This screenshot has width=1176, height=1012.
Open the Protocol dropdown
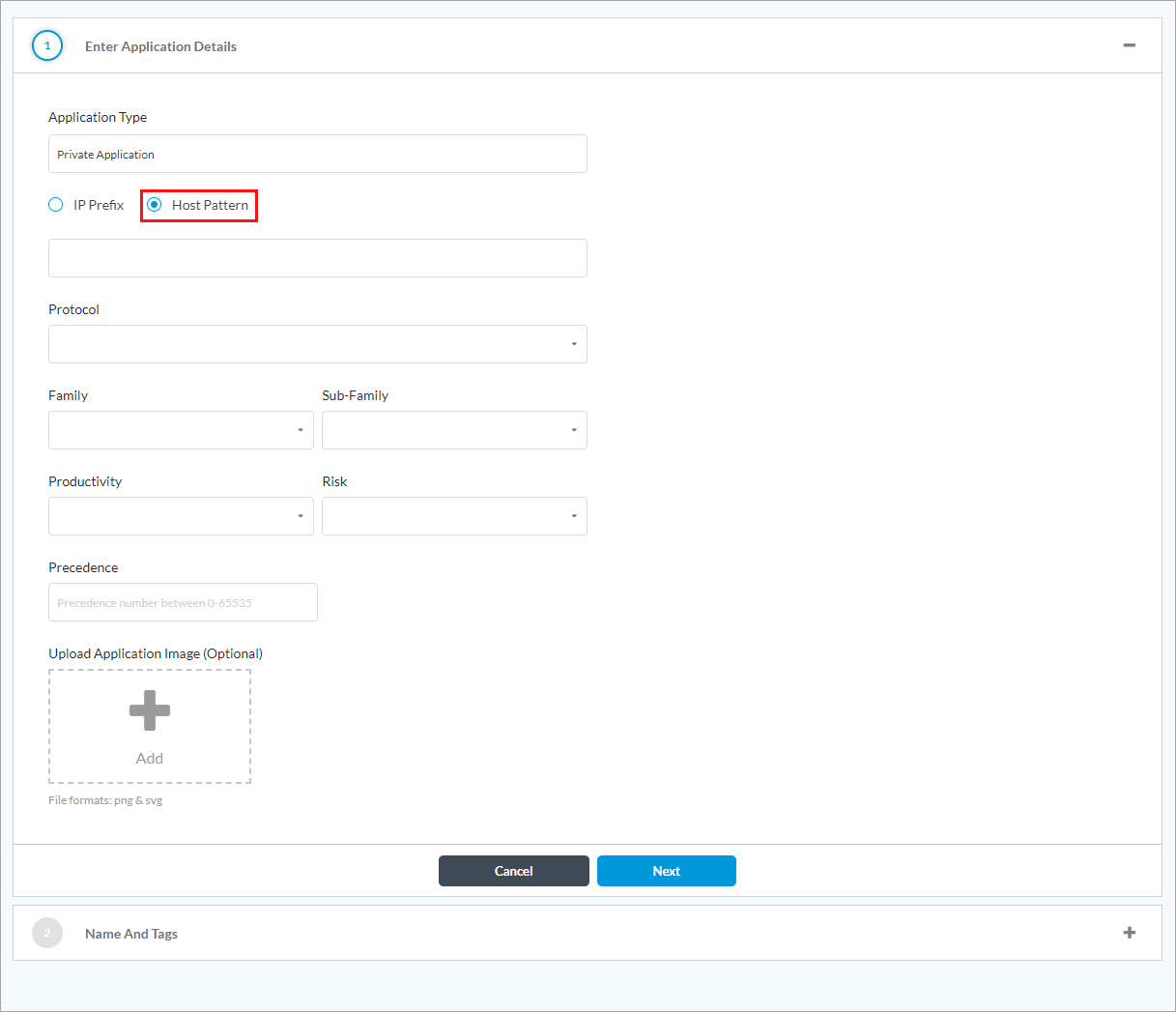point(317,344)
